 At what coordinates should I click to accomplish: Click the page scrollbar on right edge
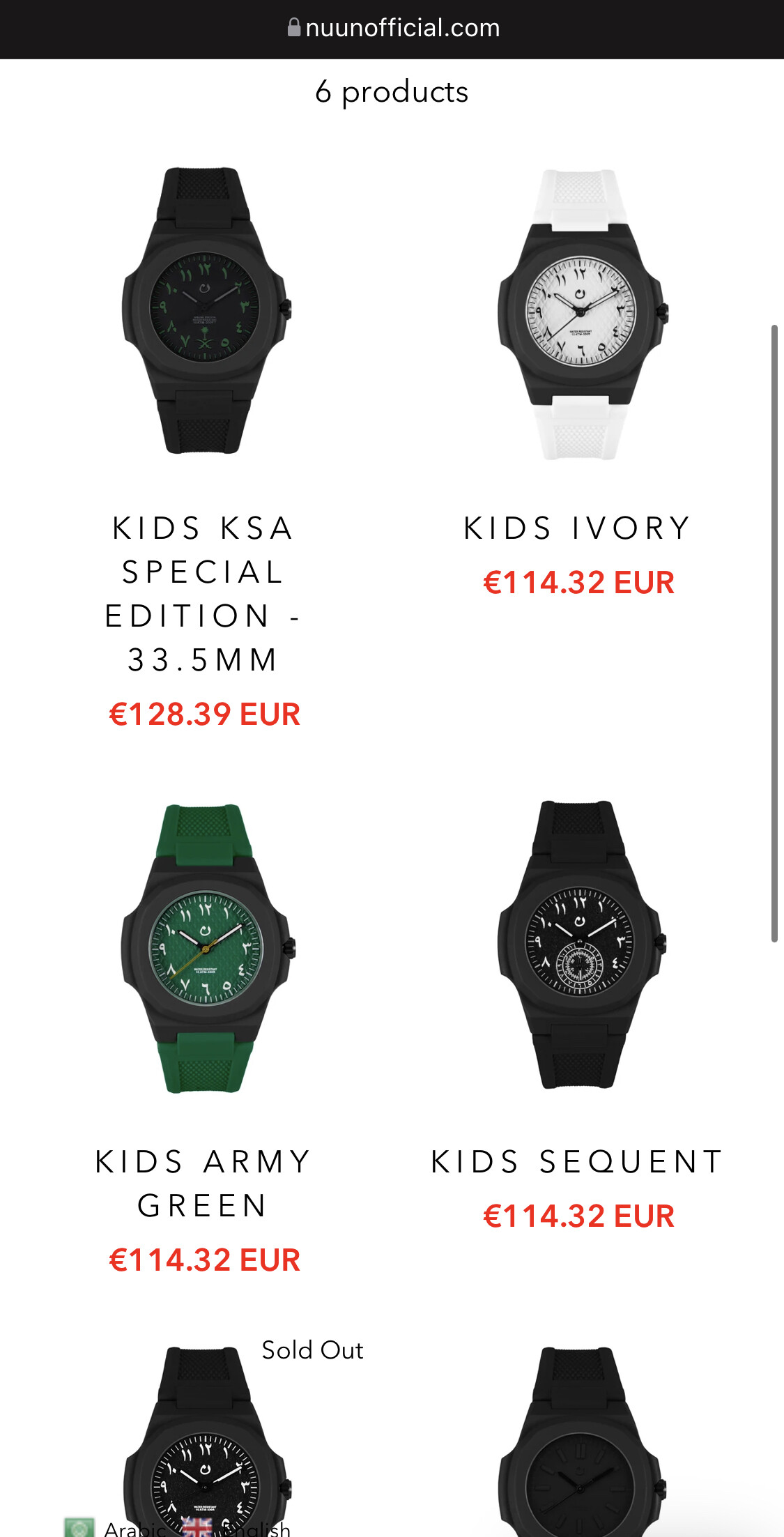tap(774, 633)
